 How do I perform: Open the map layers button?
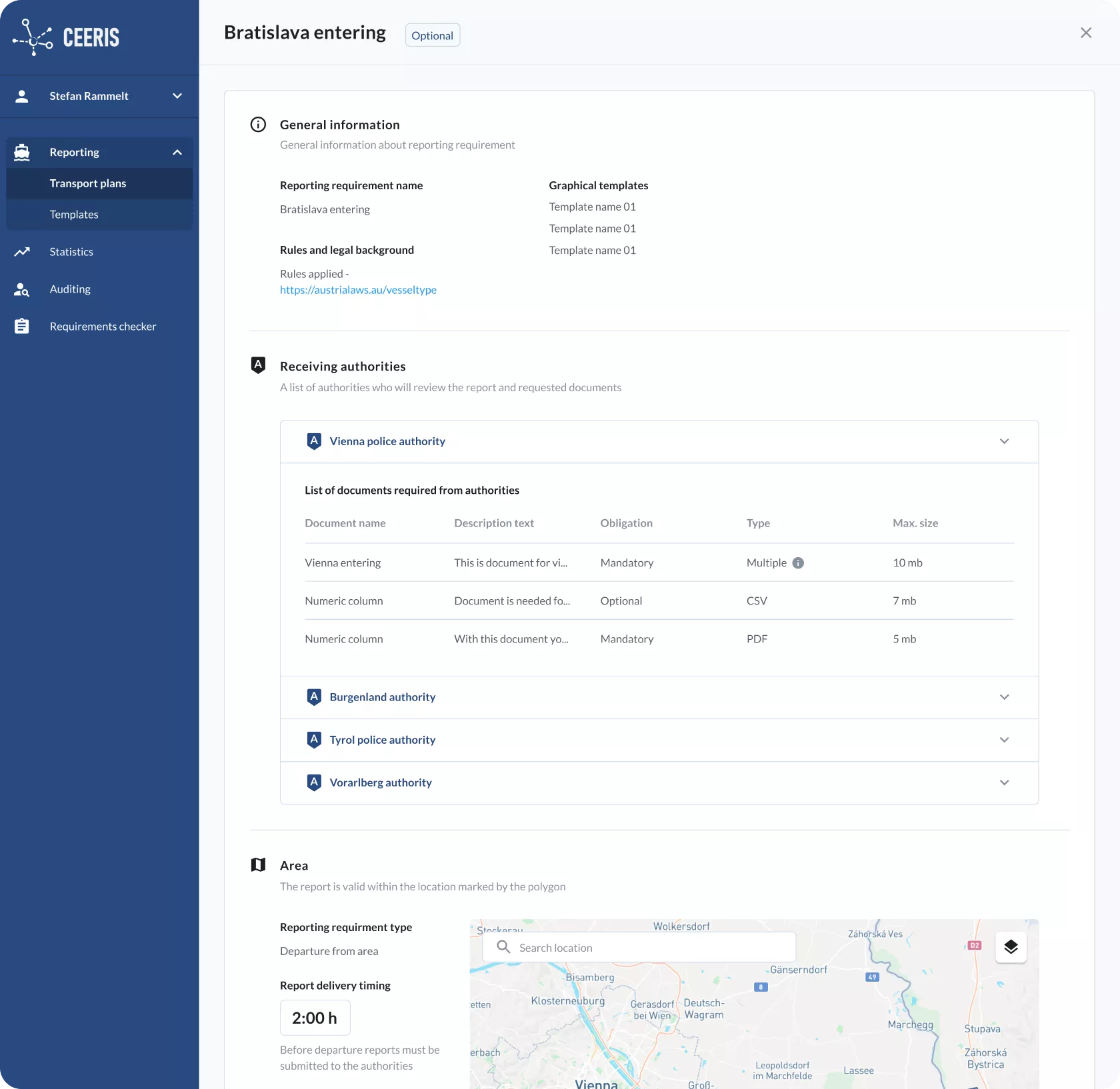[x=1011, y=947]
